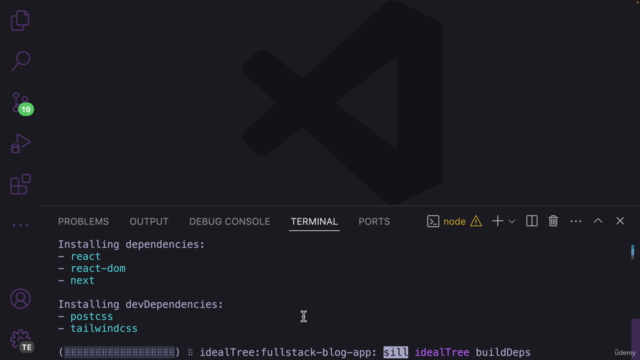Open Run and Debug view
The height and width of the screenshot is (360, 640).
20,144
